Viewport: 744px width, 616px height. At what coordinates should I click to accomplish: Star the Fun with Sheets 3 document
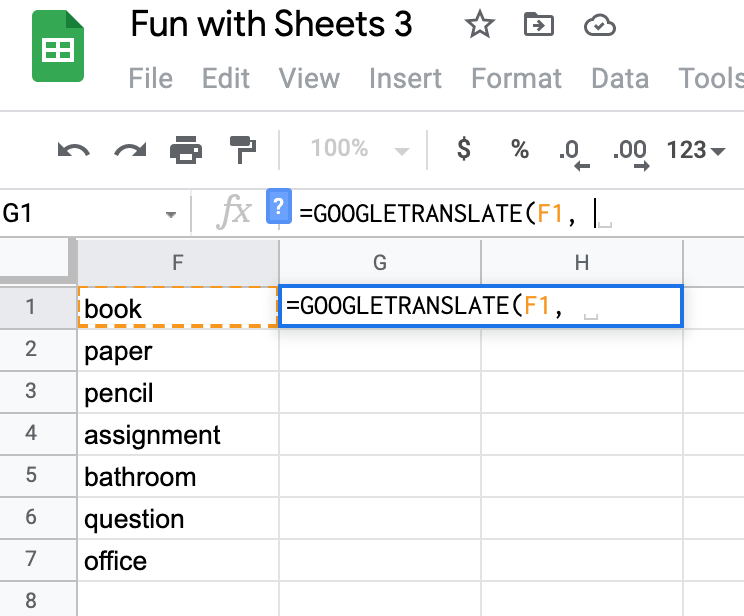tap(480, 25)
